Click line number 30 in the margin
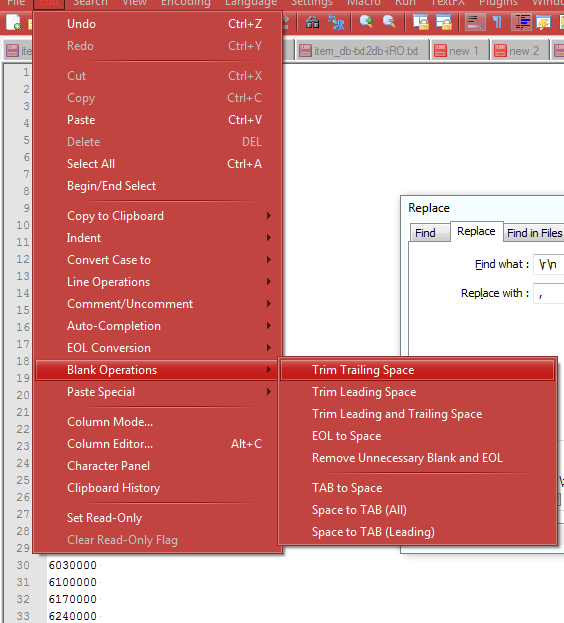This screenshot has width=564, height=623. 23,565
